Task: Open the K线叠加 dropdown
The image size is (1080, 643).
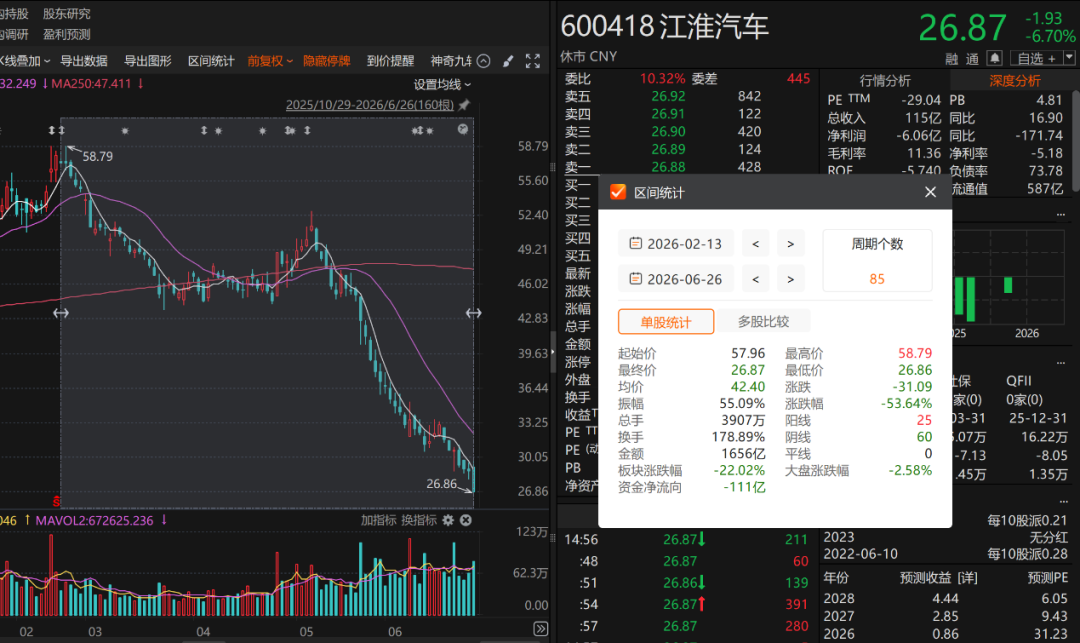Action: pos(25,61)
